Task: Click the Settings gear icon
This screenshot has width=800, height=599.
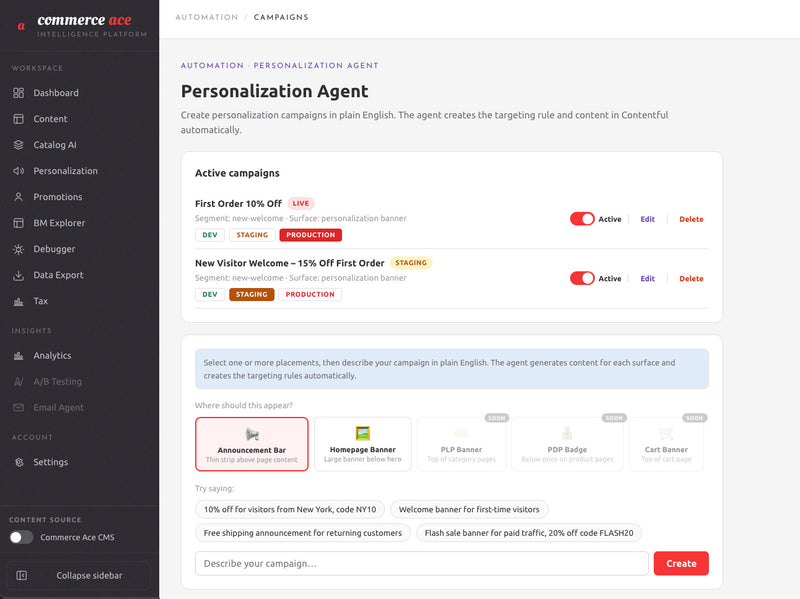Action: [19, 462]
